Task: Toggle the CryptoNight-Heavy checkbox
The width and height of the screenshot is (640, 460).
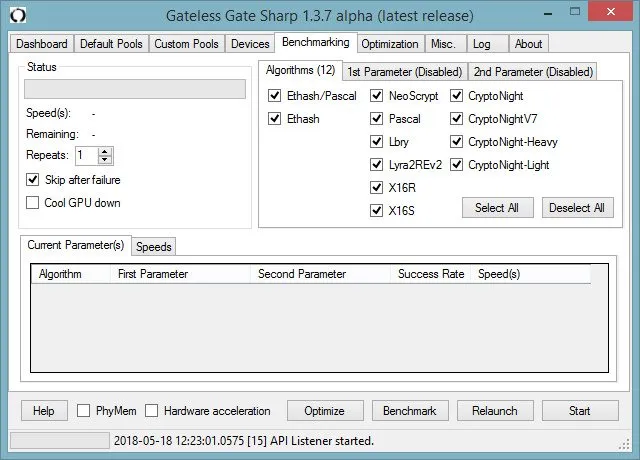Action: click(456, 142)
